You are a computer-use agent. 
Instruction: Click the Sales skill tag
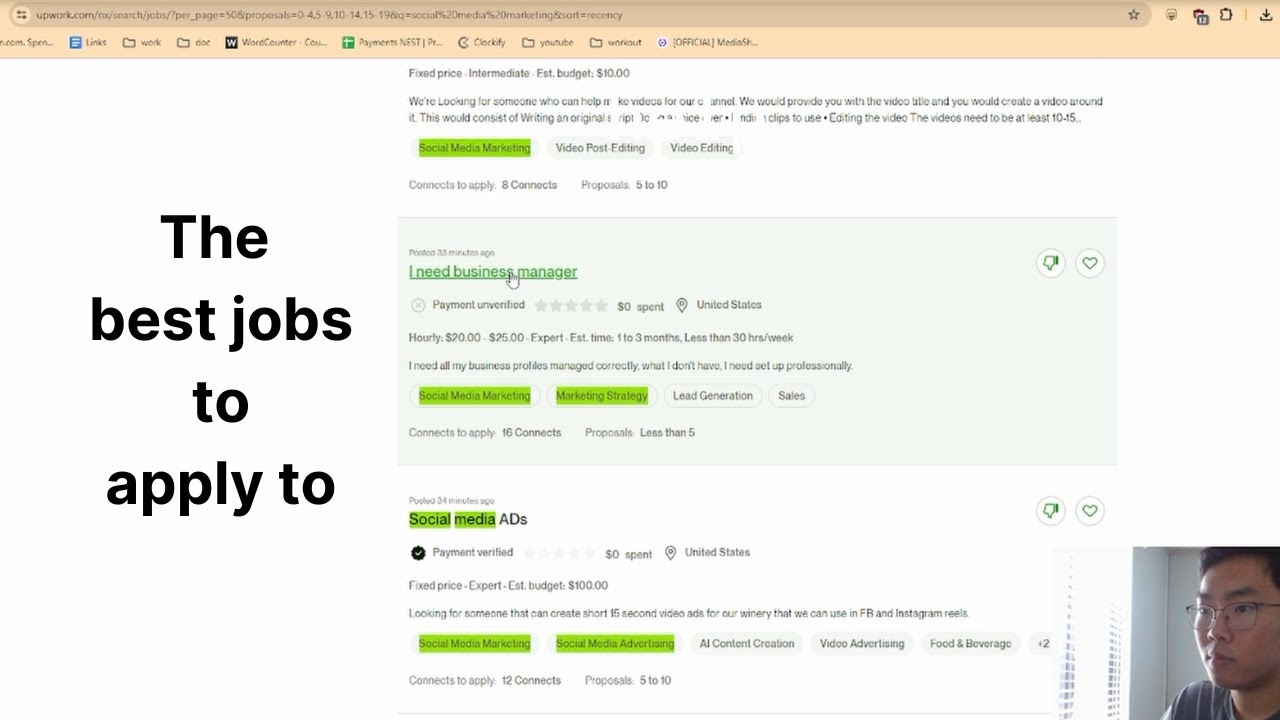(x=791, y=396)
